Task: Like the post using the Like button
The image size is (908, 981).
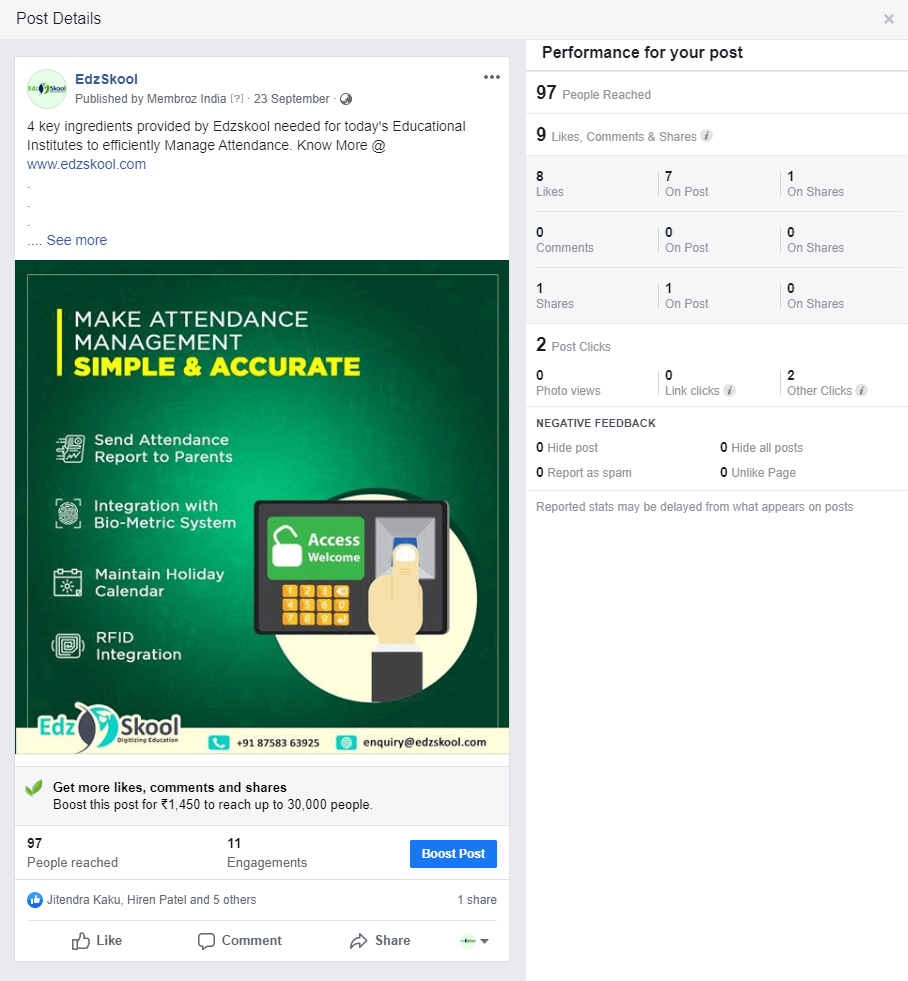Action: tap(97, 940)
